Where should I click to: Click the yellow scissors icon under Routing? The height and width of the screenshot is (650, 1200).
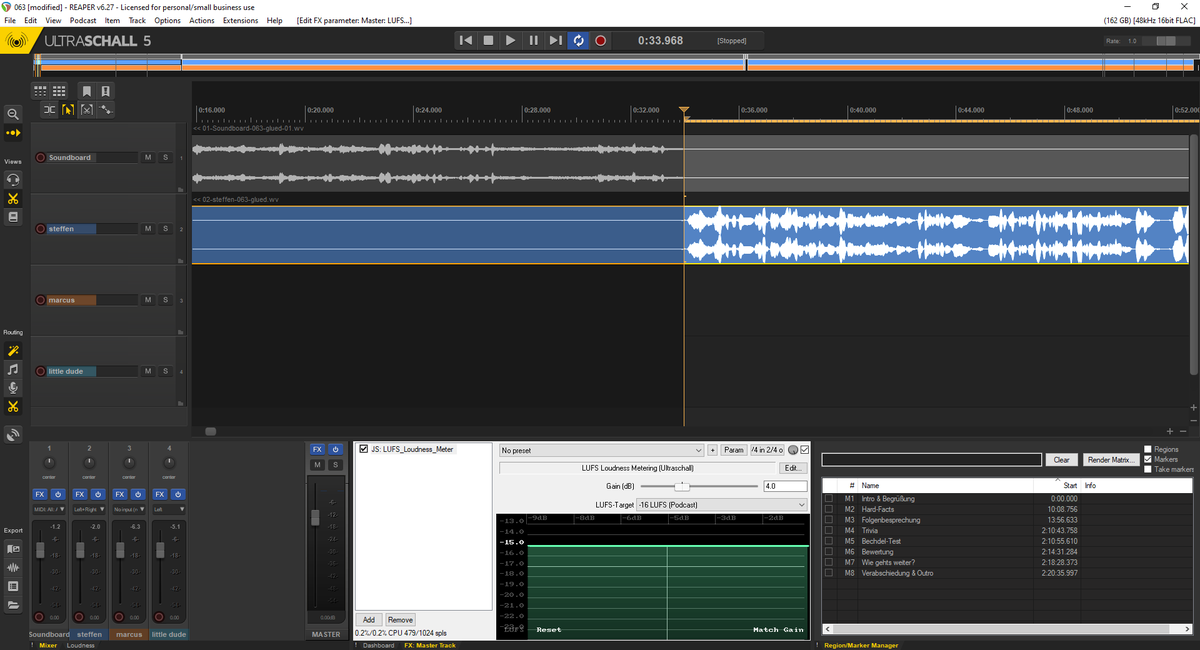pos(13,406)
